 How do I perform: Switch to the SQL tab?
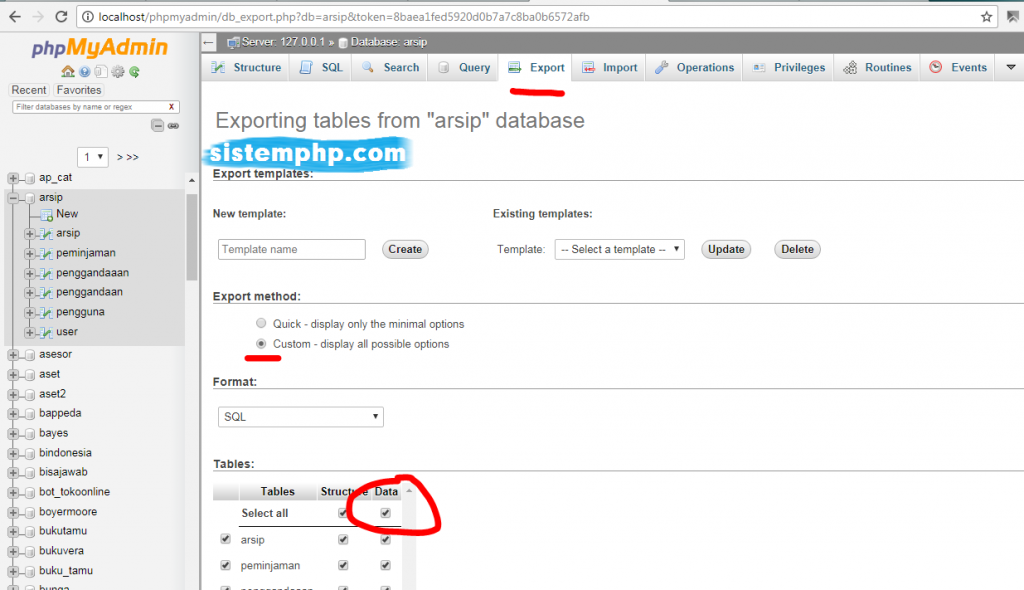[321, 67]
